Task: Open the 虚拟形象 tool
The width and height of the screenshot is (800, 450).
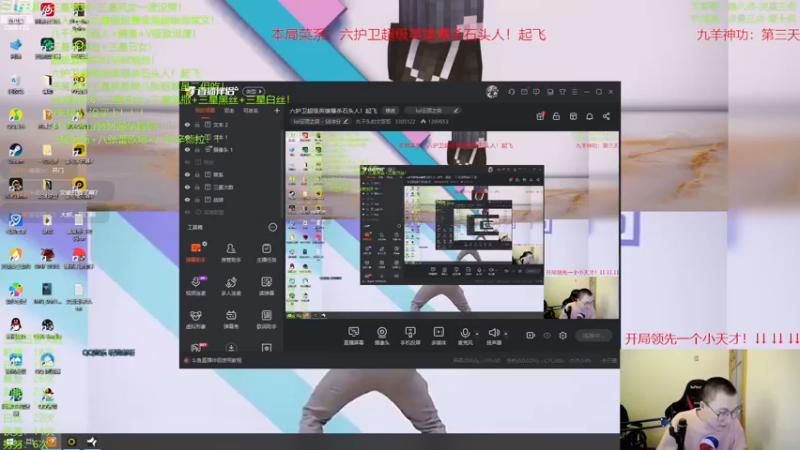Action: pyautogui.click(x=196, y=319)
